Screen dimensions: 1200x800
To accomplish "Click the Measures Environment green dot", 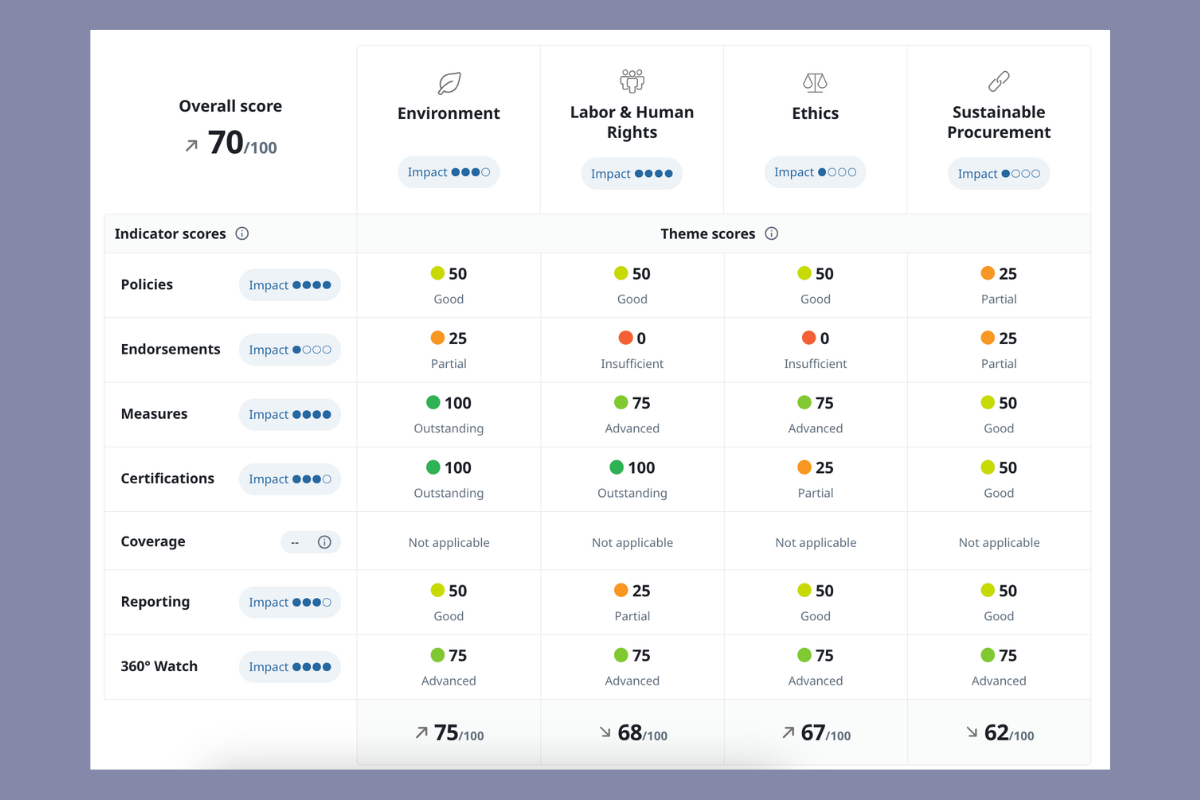I will pyautogui.click(x=433, y=403).
